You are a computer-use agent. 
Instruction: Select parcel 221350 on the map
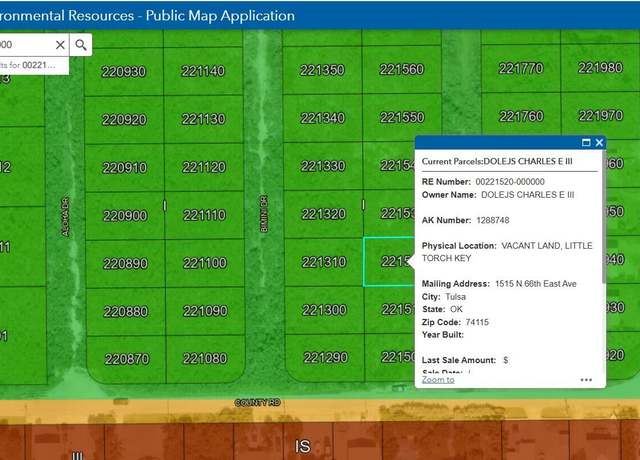point(322,70)
